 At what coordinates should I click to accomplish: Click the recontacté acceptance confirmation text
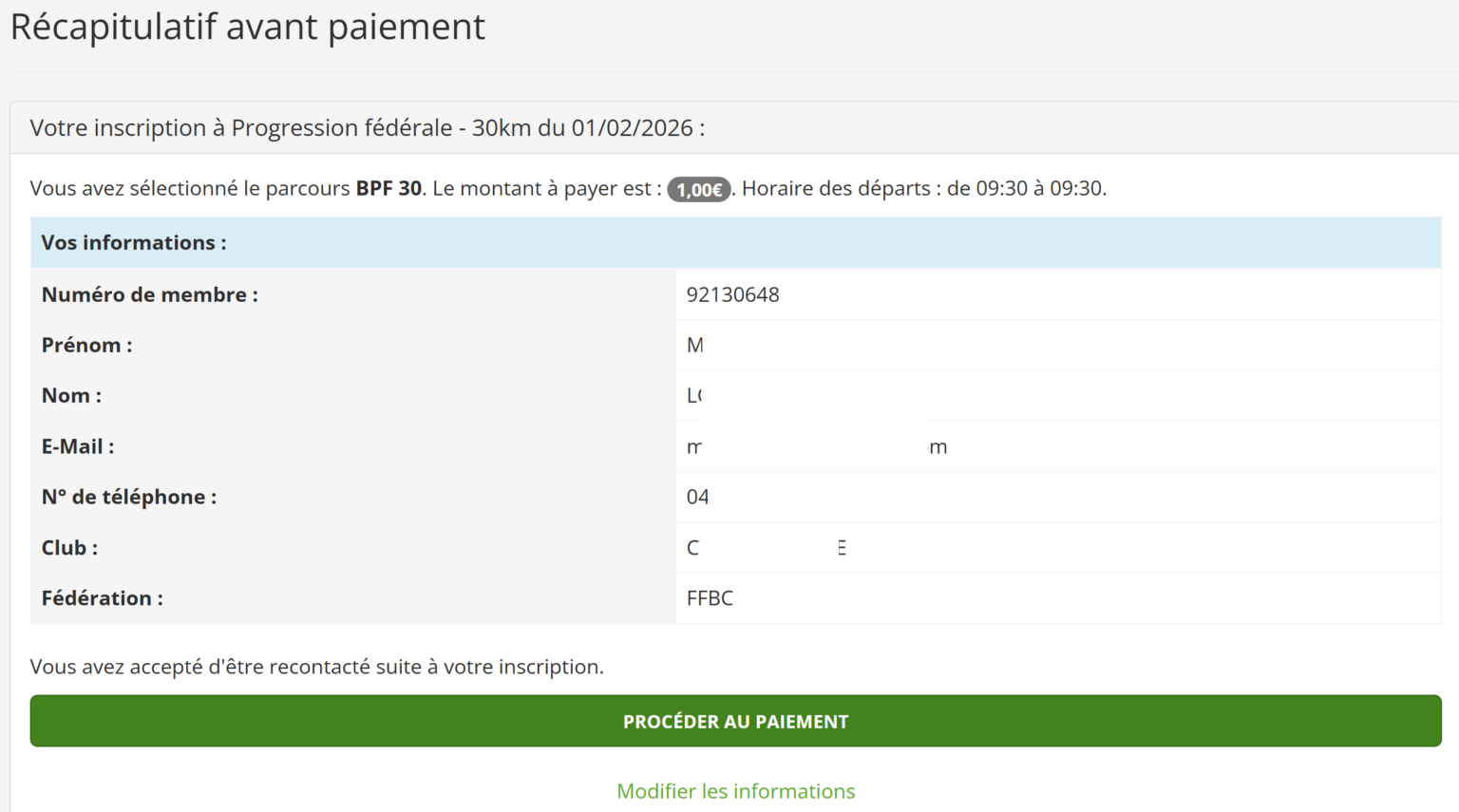click(317, 666)
